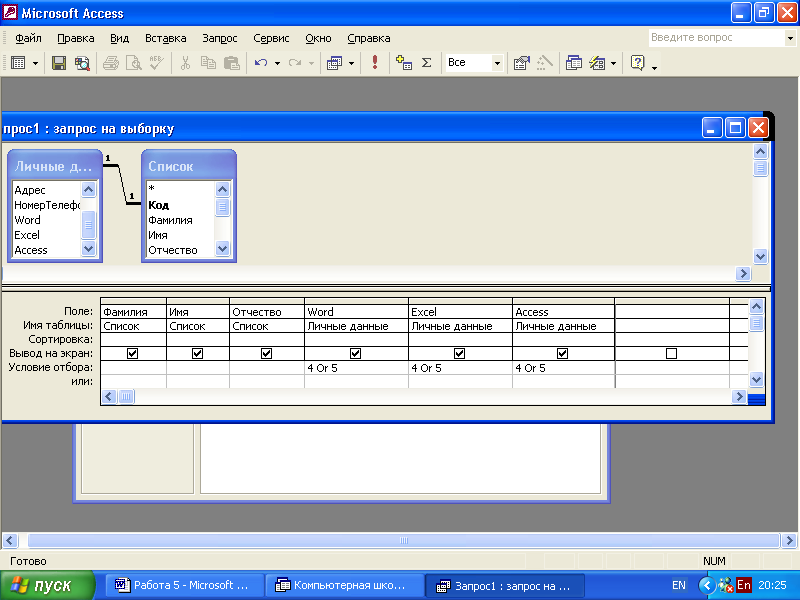Click the Copy icon
Screen dimensions: 800x600
[208, 63]
